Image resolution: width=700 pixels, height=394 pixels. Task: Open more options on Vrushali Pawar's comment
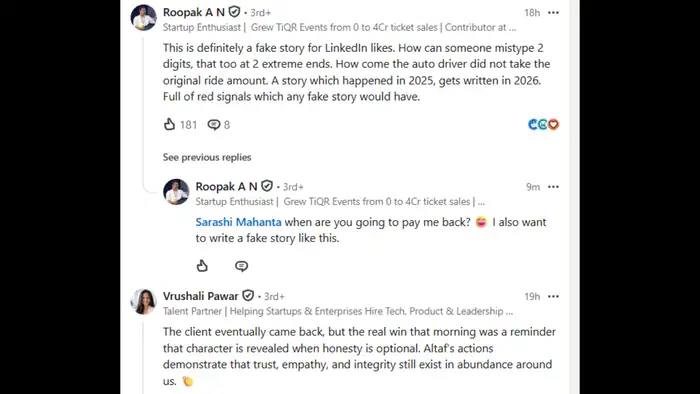[553, 296]
